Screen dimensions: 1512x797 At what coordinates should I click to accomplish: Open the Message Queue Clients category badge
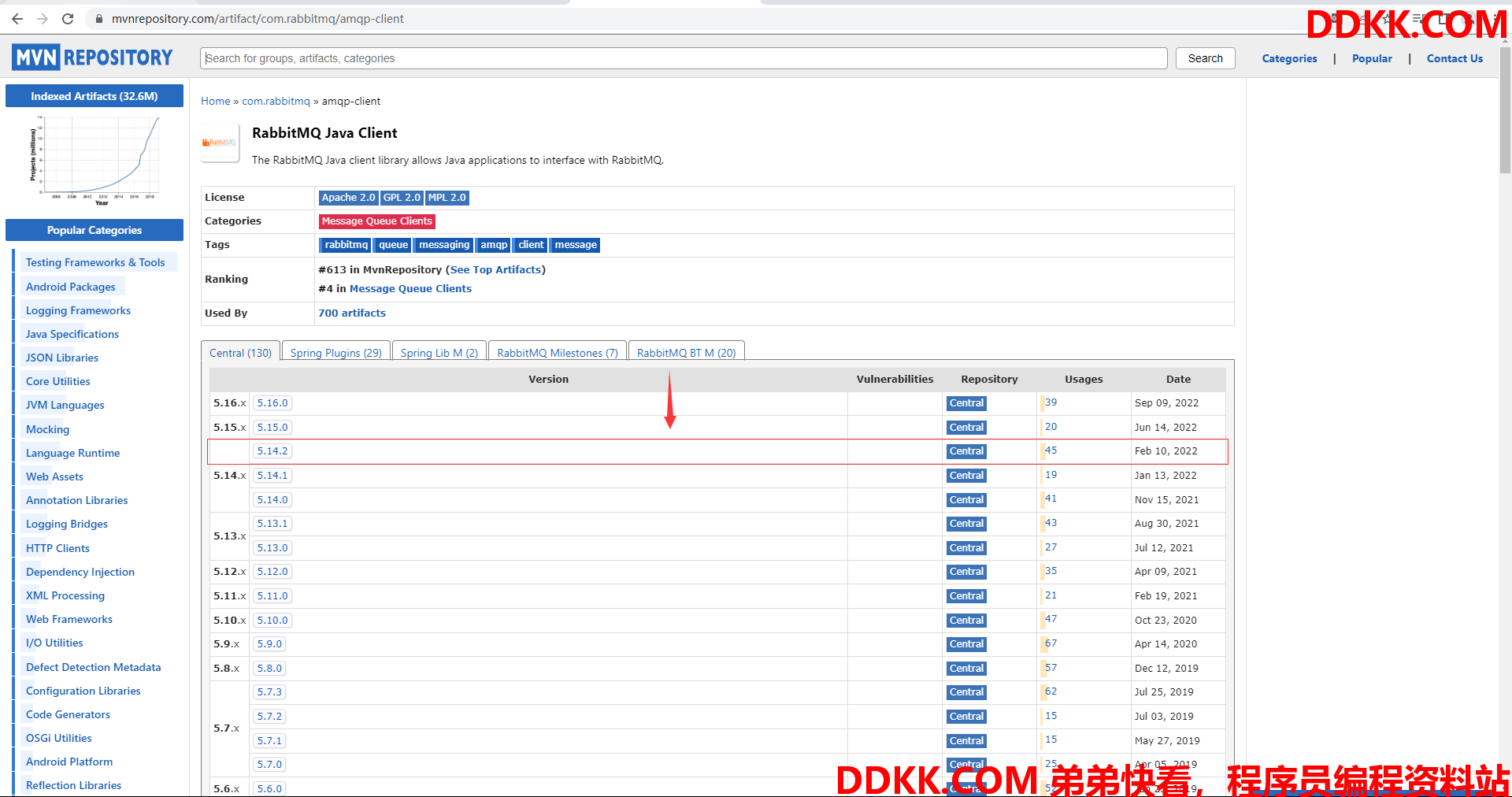(377, 221)
